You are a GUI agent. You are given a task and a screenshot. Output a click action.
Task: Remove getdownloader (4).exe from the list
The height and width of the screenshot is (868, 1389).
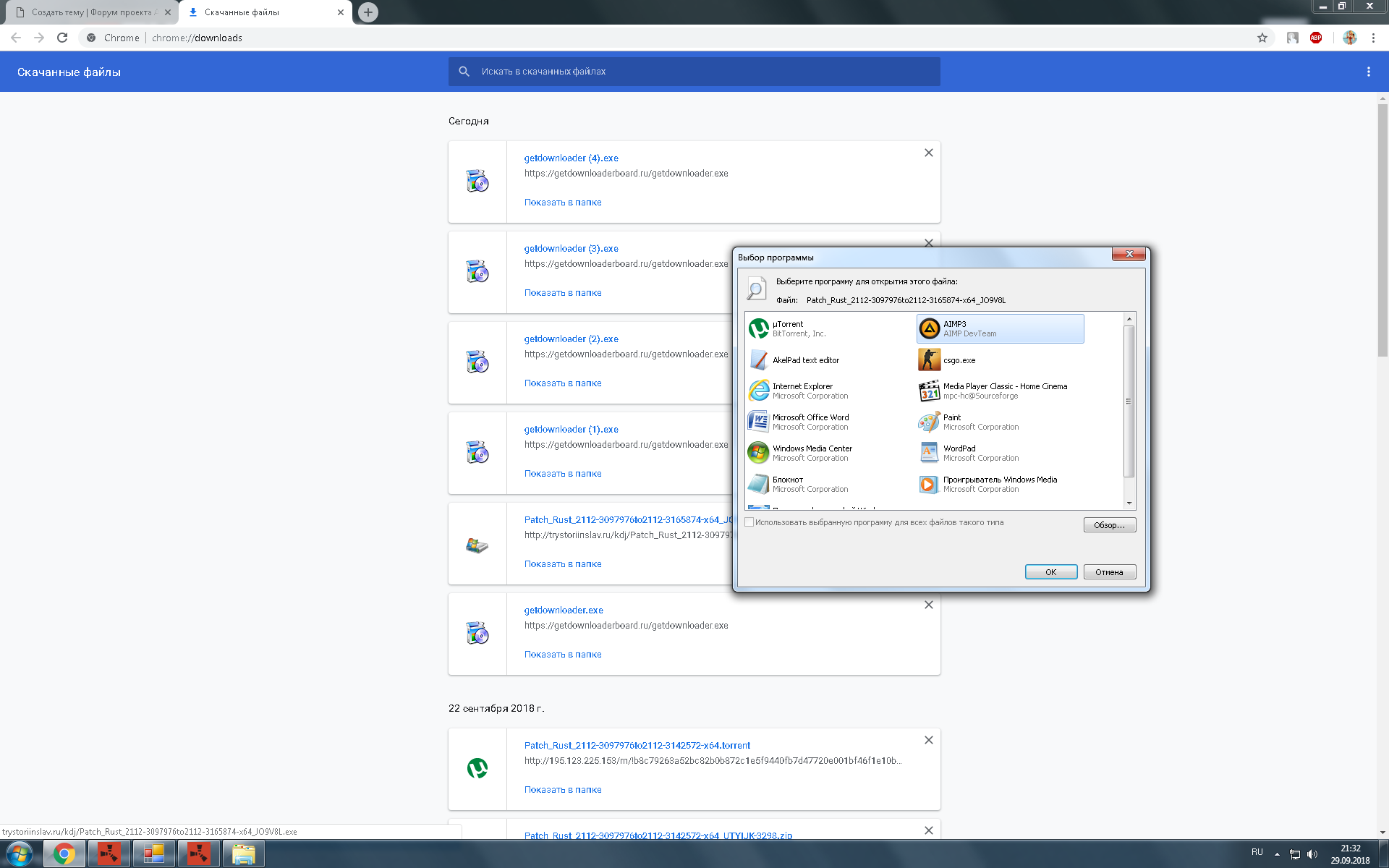[929, 153]
